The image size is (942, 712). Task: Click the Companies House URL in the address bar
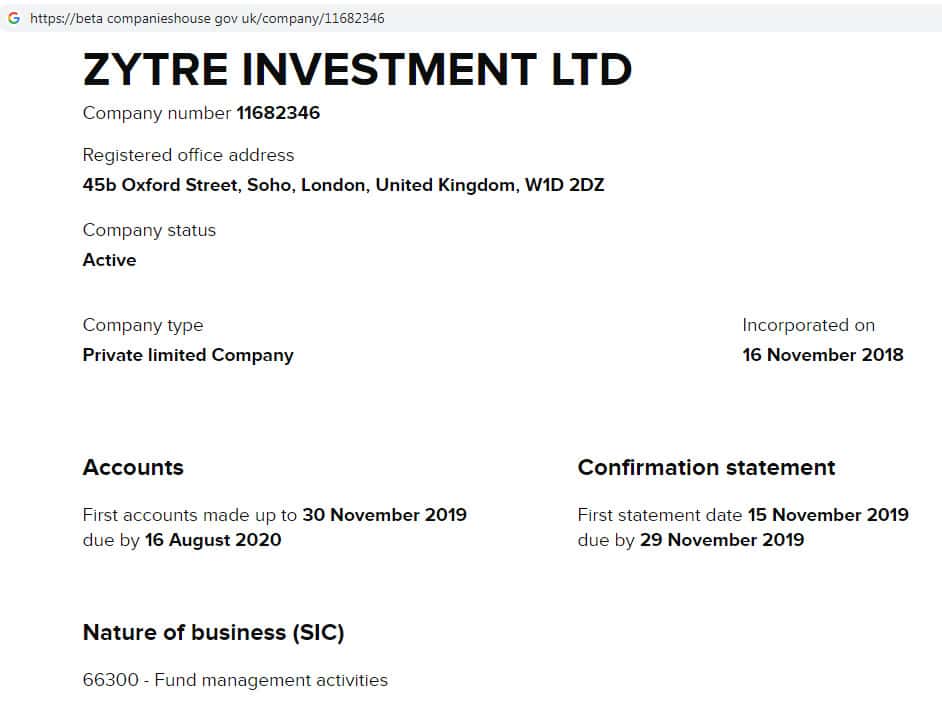(207, 18)
